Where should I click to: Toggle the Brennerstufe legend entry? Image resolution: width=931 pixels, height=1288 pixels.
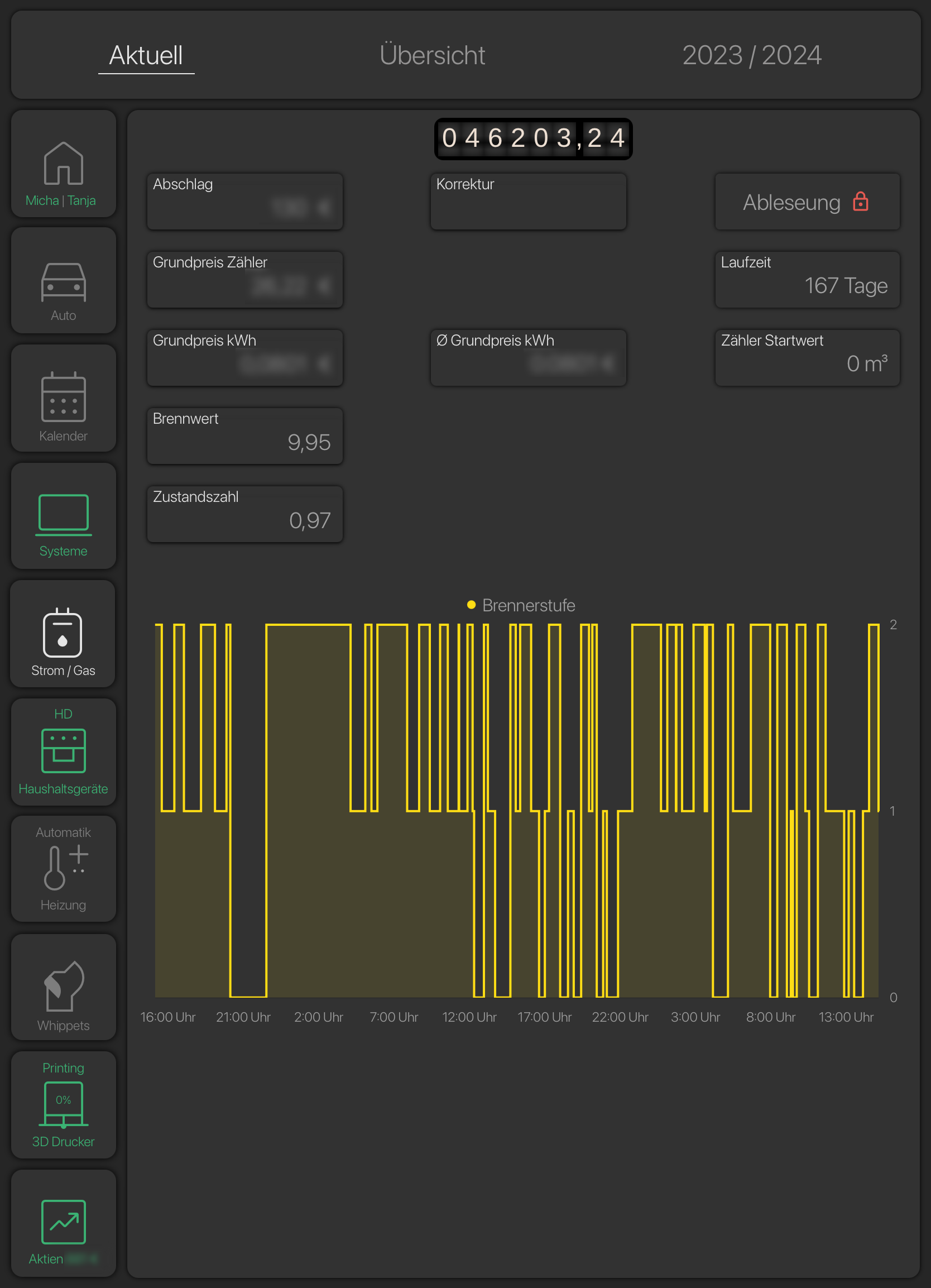click(521, 605)
